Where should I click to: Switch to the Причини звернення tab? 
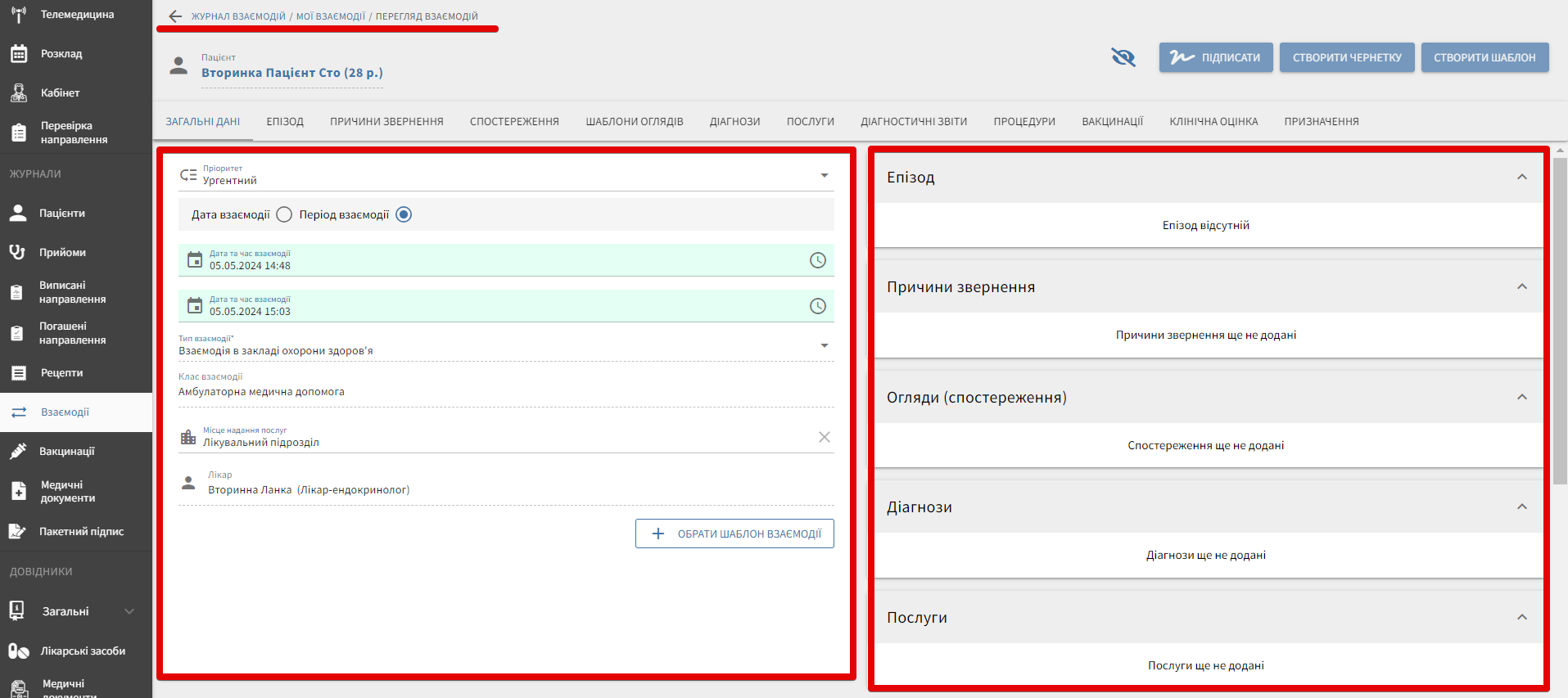click(x=386, y=122)
